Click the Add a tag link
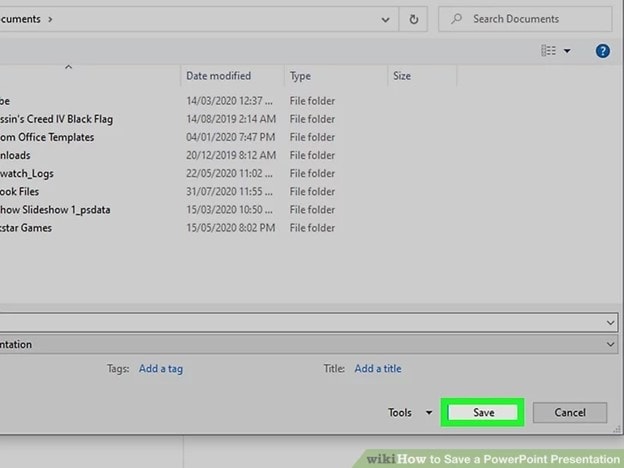The image size is (624, 468). click(161, 369)
